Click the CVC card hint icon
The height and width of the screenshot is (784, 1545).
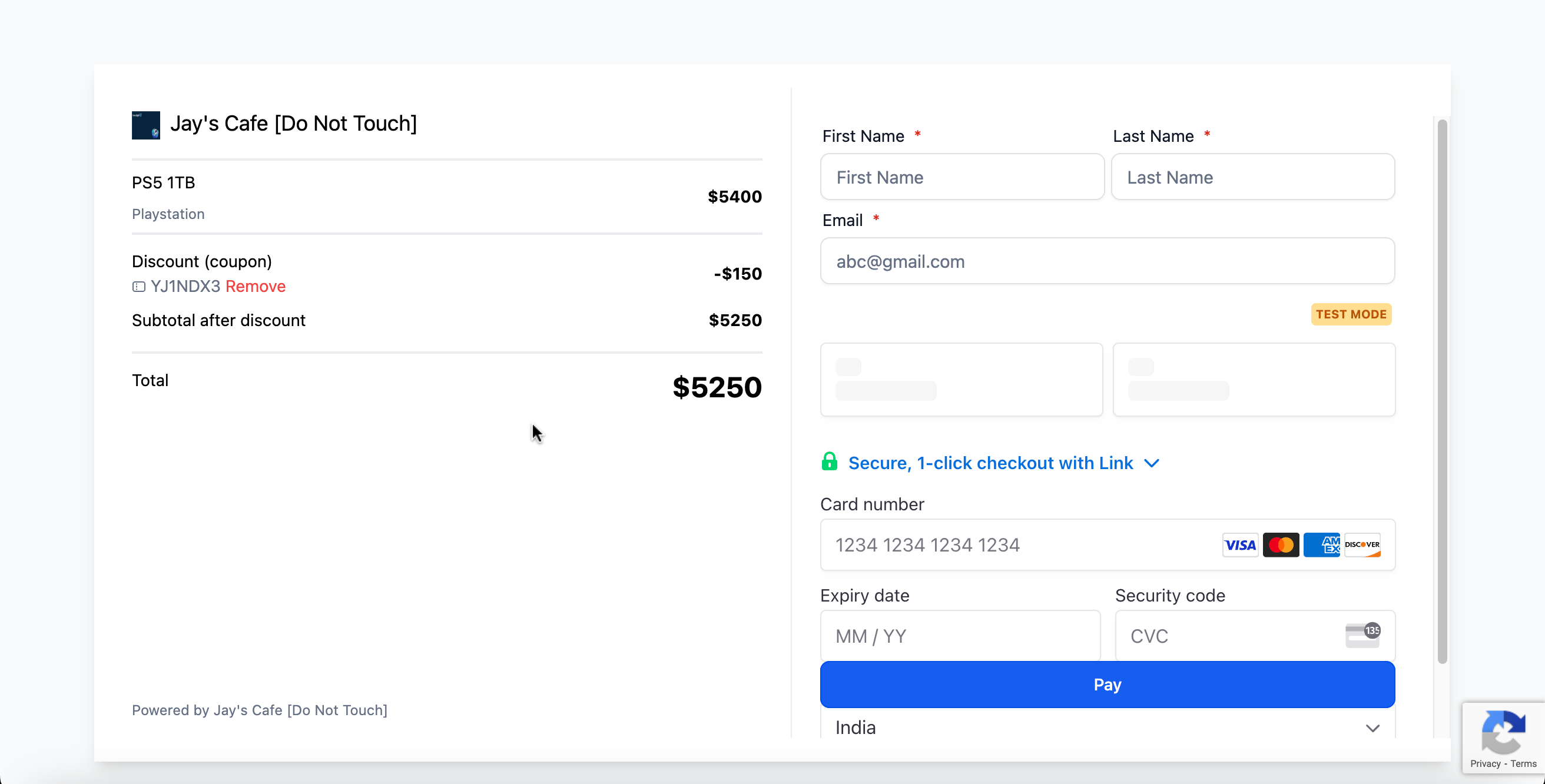click(x=1362, y=635)
